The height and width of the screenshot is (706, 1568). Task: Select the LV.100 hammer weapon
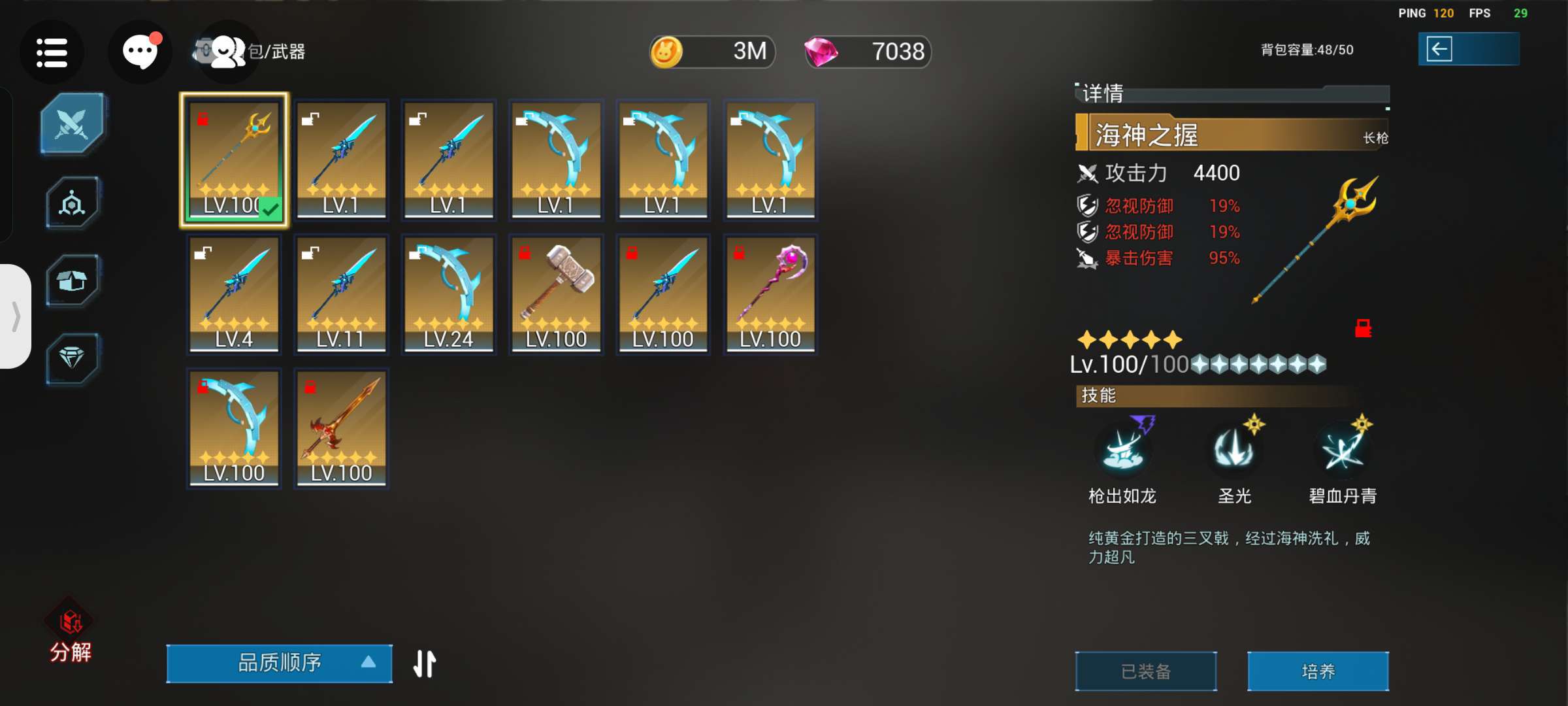pyautogui.click(x=556, y=295)
